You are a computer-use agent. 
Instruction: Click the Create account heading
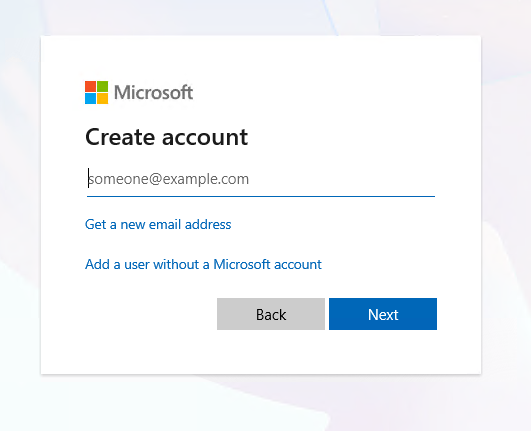[167, 137]
